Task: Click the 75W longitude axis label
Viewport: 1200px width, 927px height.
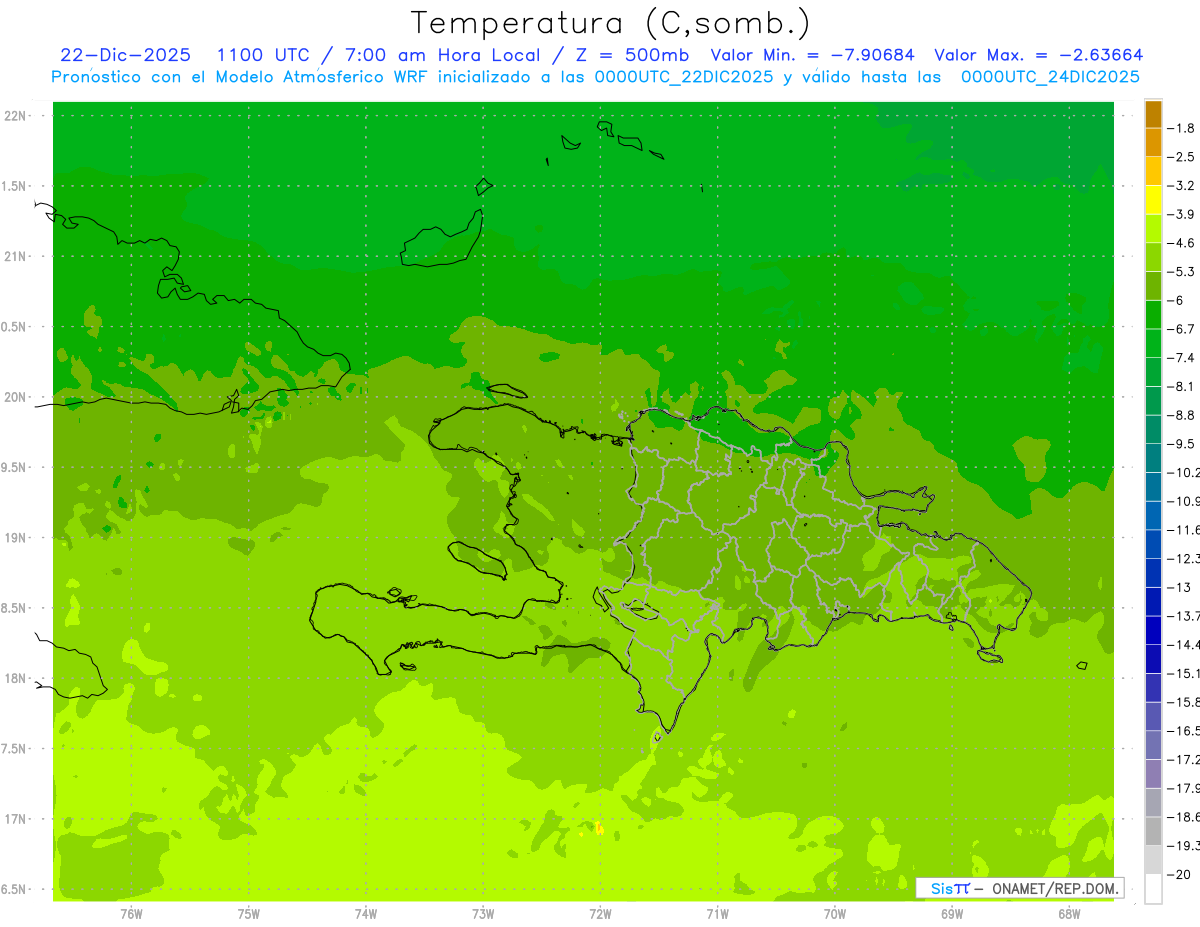Action: 249,913
